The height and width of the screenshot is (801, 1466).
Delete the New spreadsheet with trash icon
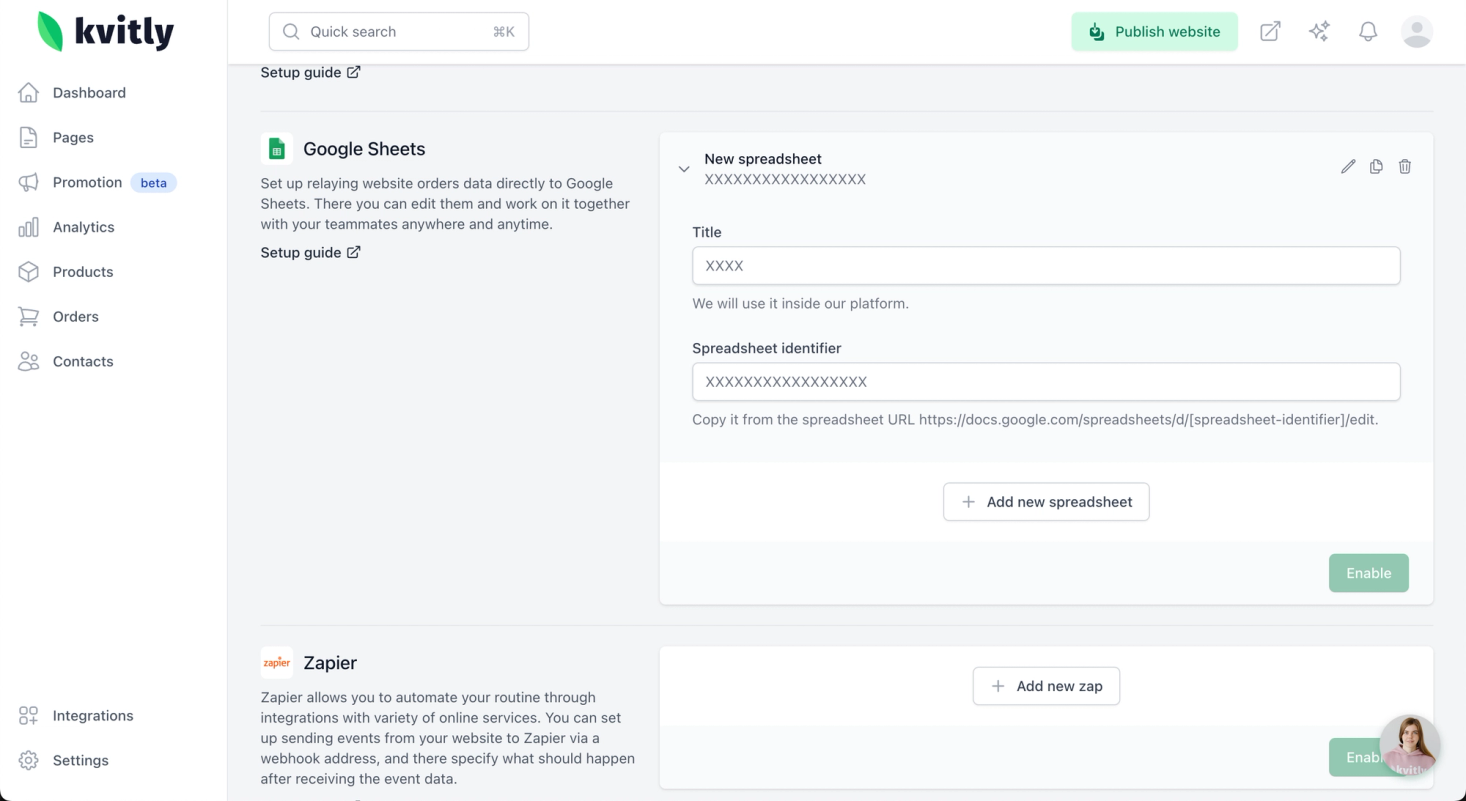tap(1405, 167)
